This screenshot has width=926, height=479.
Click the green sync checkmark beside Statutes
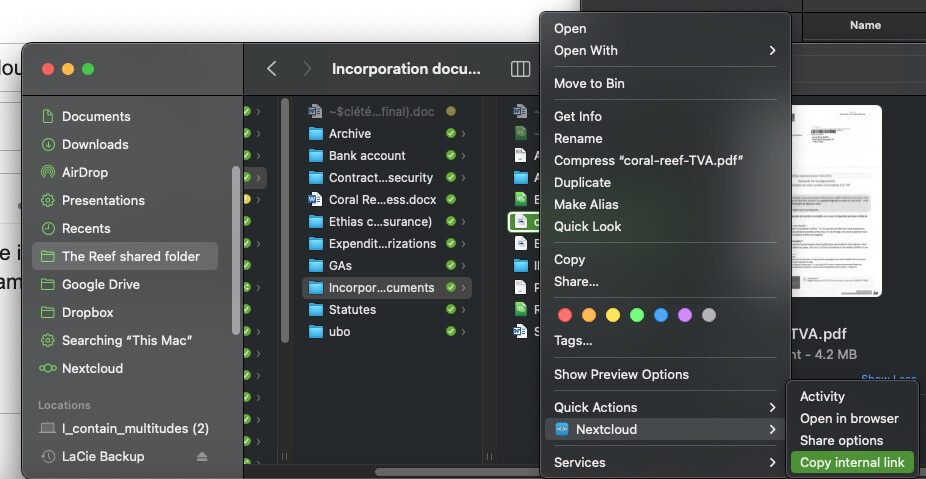point(451,310)
